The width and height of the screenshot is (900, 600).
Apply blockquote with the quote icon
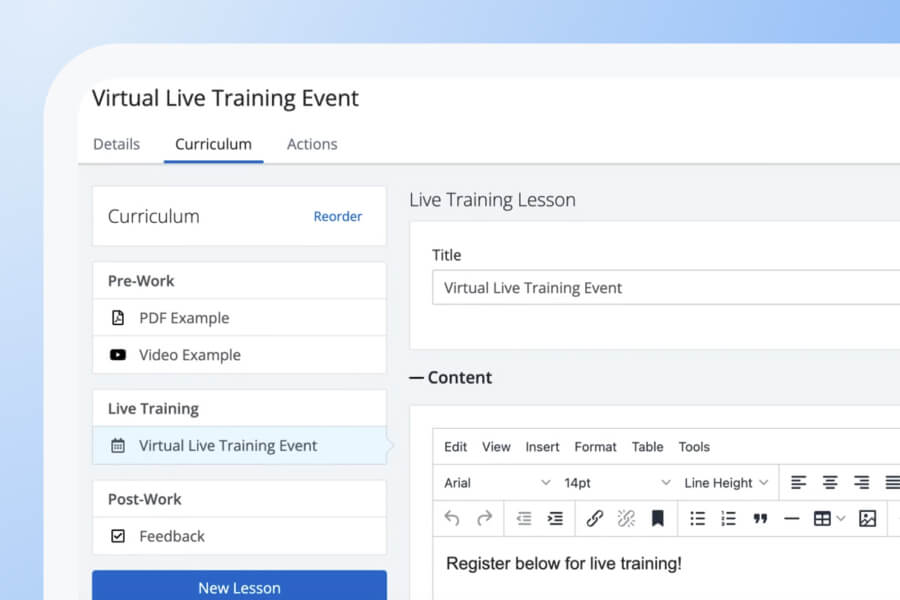point(760,519)
